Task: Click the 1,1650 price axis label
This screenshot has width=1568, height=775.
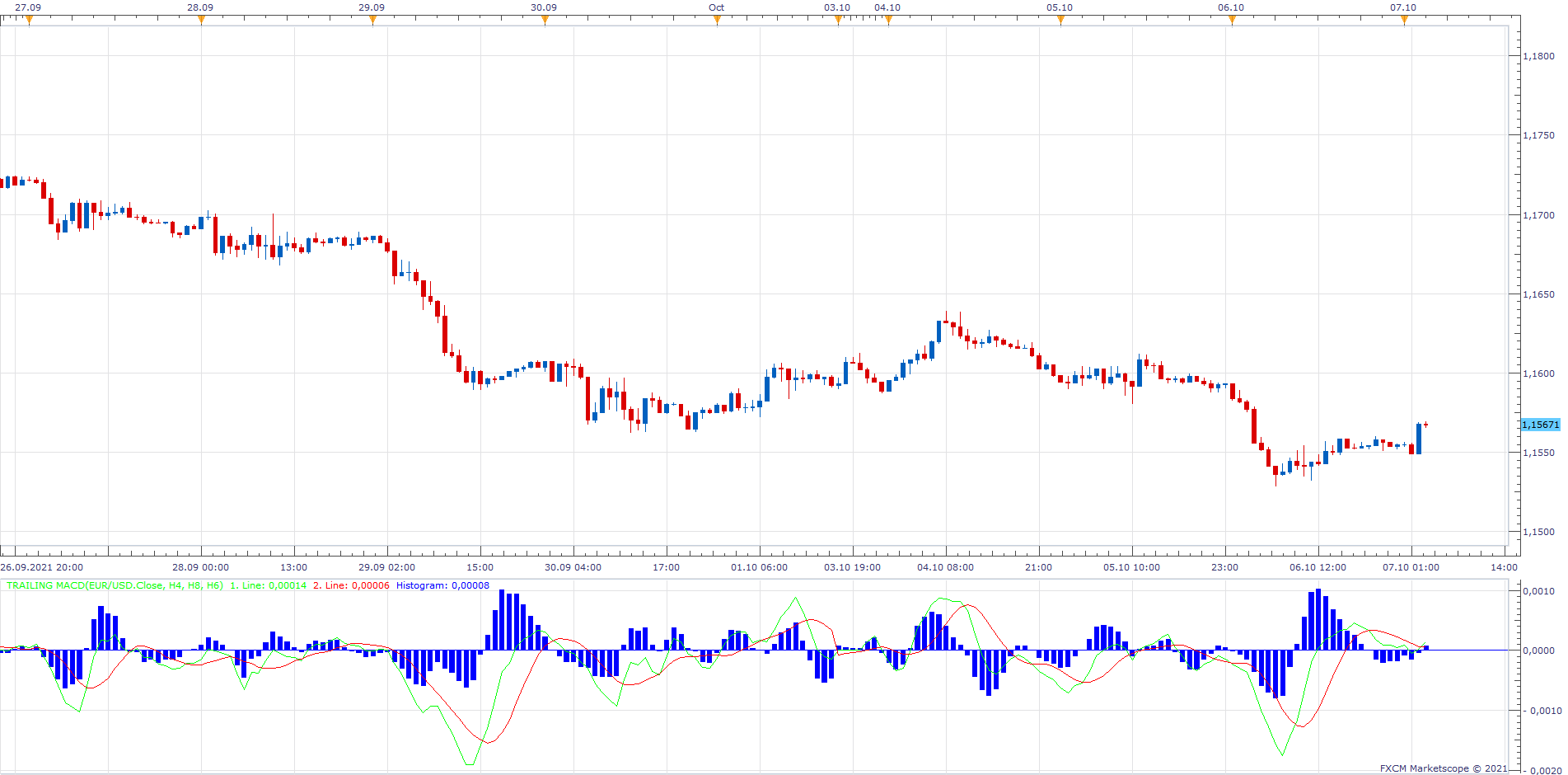Action: [x=1538, y=294]
